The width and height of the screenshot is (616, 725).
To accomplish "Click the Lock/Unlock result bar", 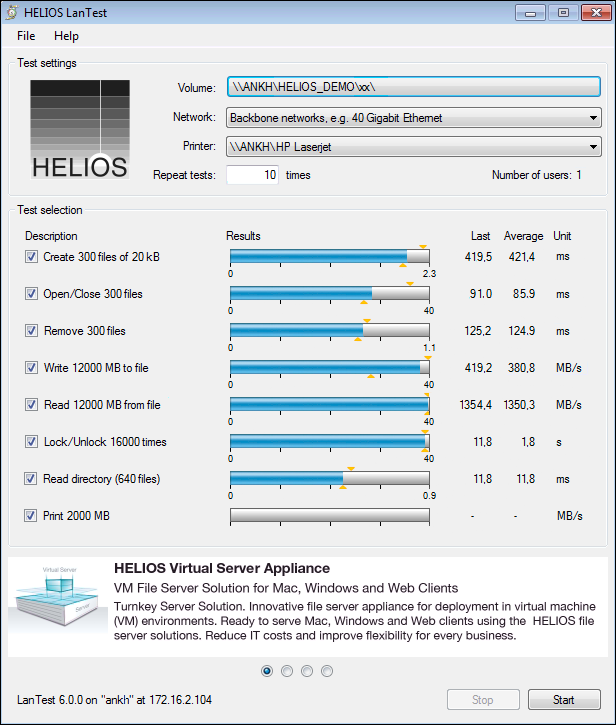I will (330, 441).
